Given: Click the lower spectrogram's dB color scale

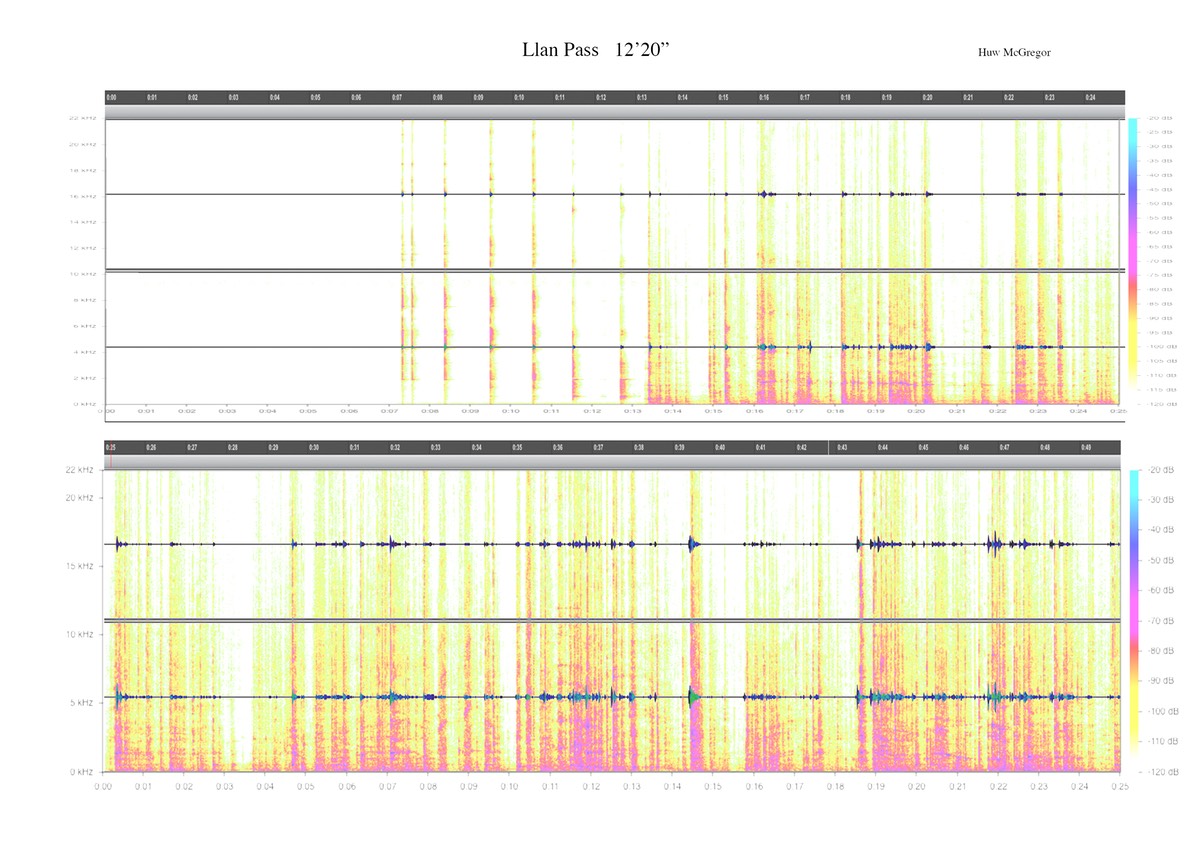Looking at the screenshot, I should click(x=1134, y=620).
